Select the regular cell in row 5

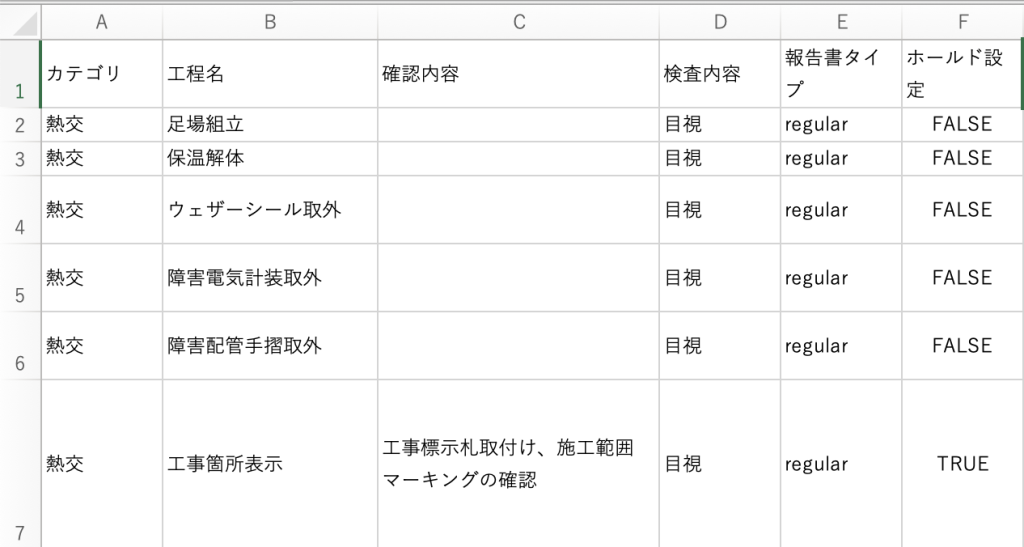[841, 277]
